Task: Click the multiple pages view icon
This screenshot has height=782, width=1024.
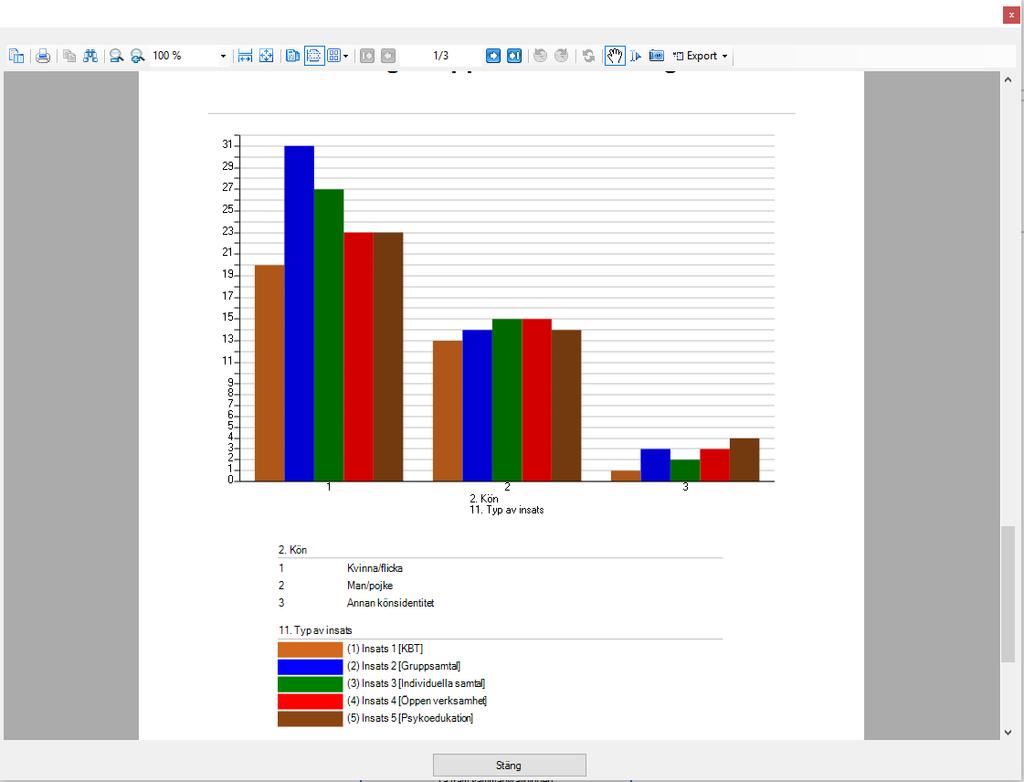Action: 334,56
